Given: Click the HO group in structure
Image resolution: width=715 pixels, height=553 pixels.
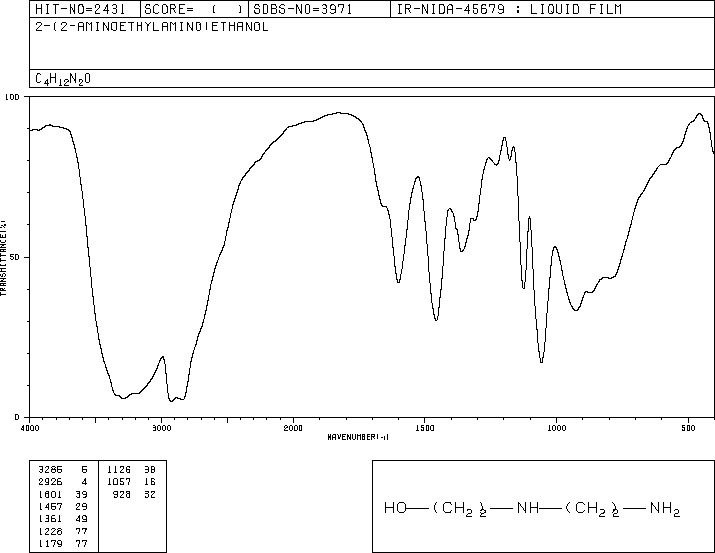Looking at the screenshot, I should point(395,508).
